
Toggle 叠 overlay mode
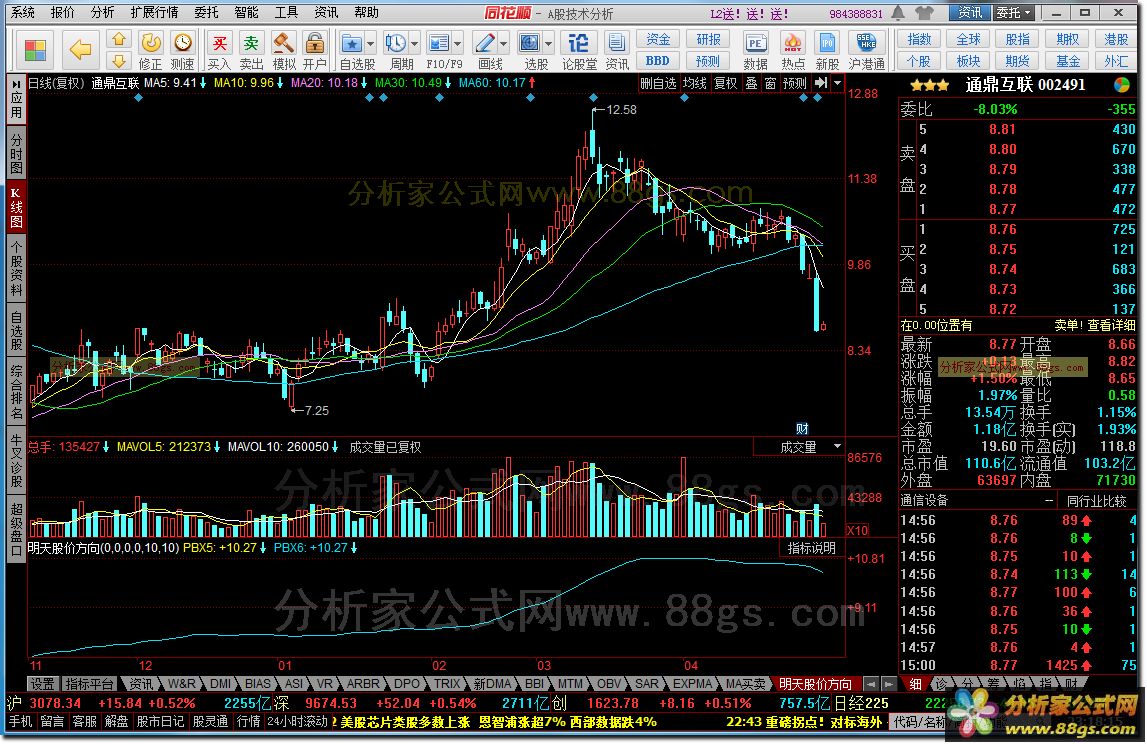[x=751, y=83]
